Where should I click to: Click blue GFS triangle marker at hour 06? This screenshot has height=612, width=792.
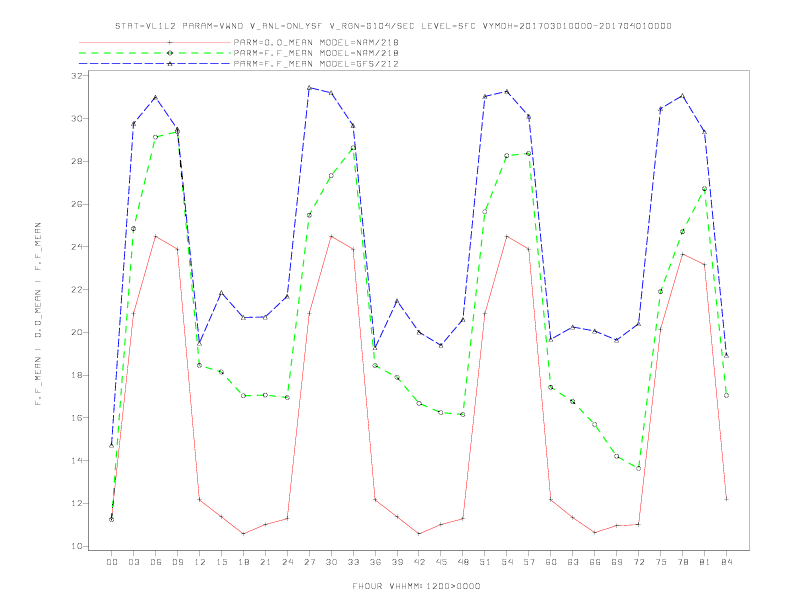156,97
